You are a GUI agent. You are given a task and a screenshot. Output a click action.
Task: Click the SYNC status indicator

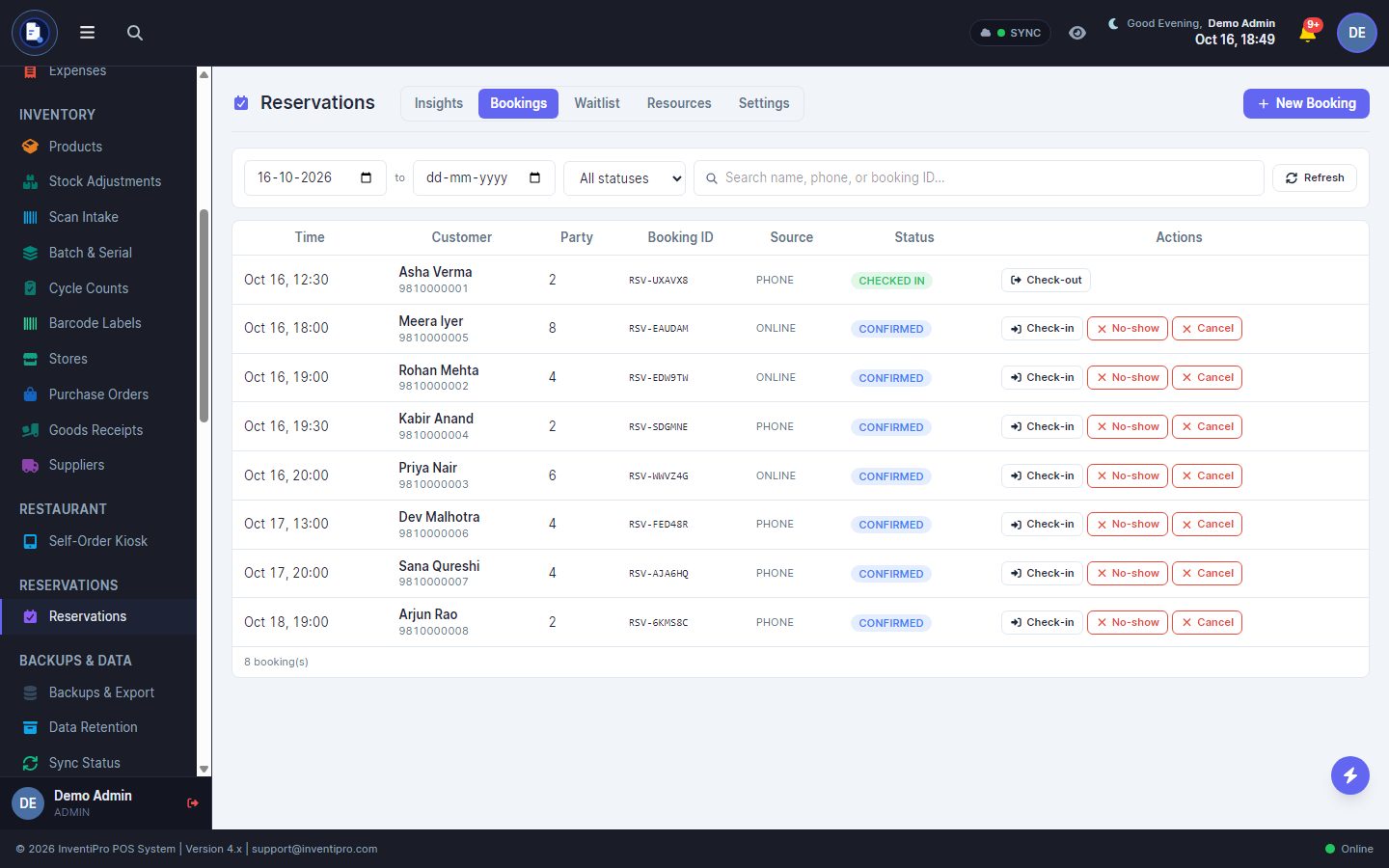(1010, 33)
